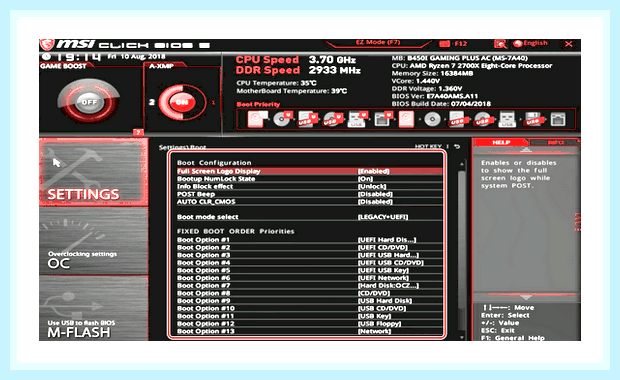Screen dimensions: 620x380
Task: Select the legacy CD/DVD disc icon without UEFI badge
Action: (x=433, y=119)
